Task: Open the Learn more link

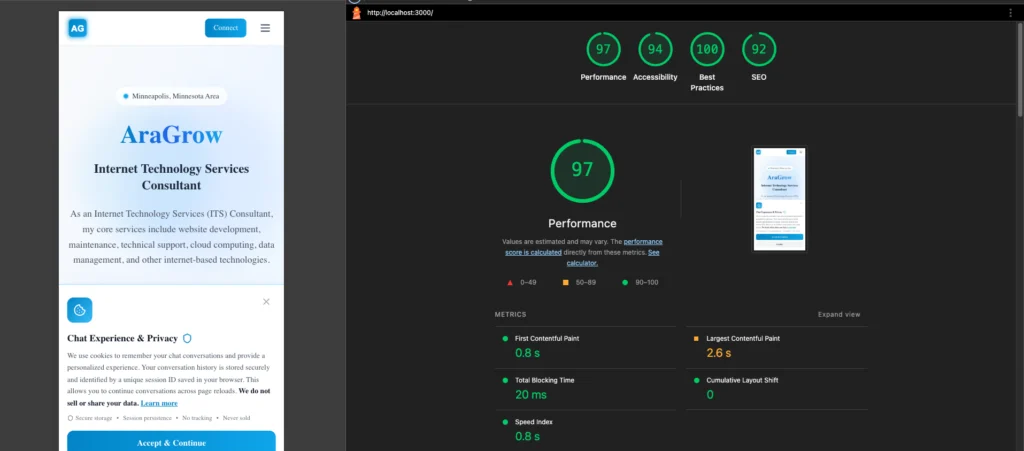Action: 159,403
